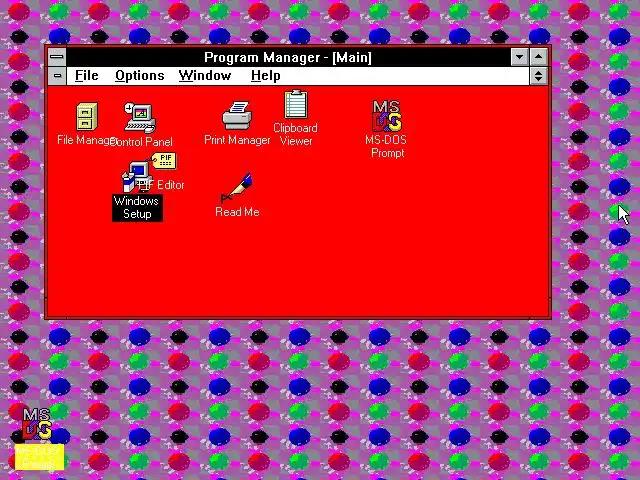Open the Help menu

tap(266, 76)
